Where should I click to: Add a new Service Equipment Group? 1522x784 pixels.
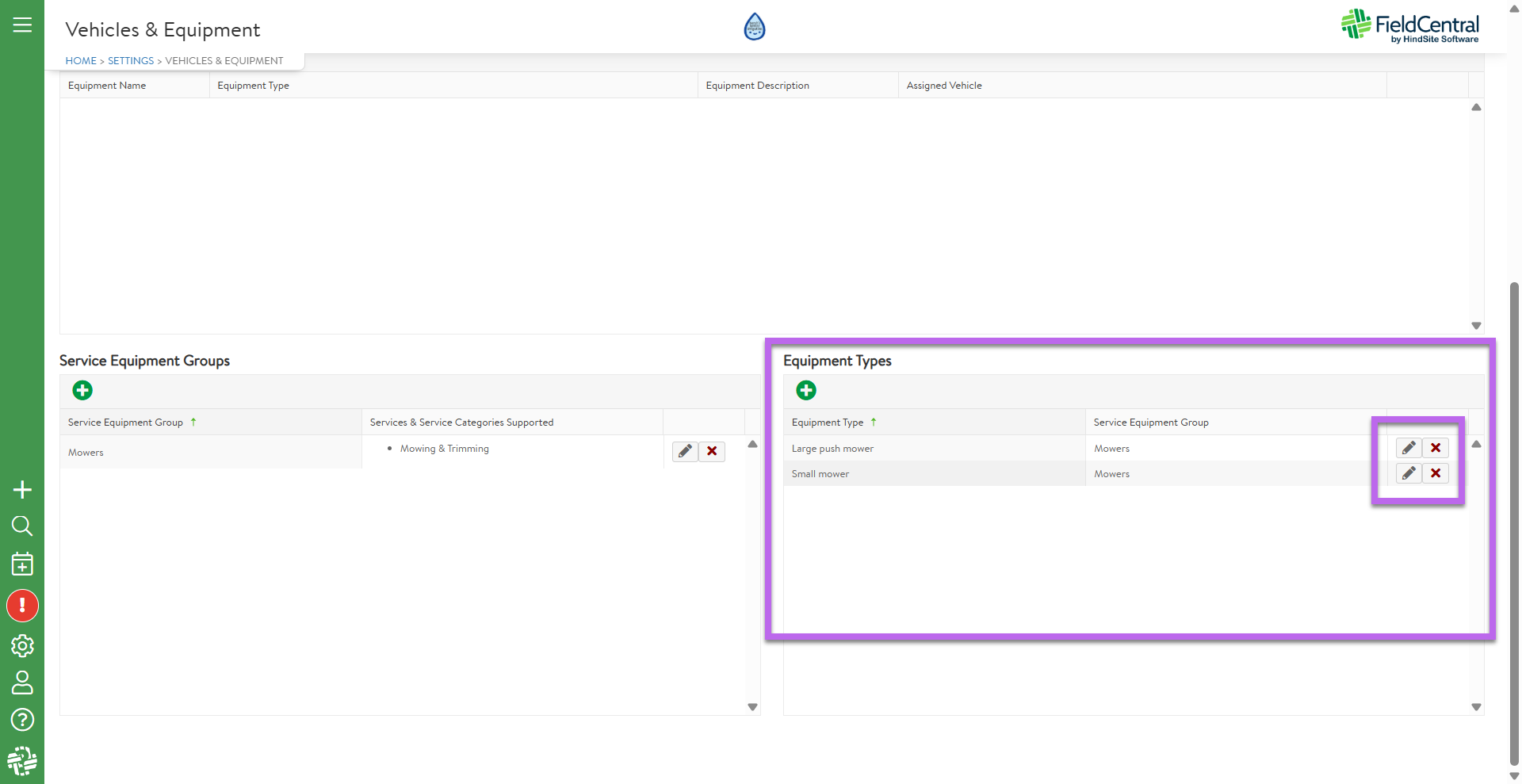pyautogui.click(x=82, y=390)
